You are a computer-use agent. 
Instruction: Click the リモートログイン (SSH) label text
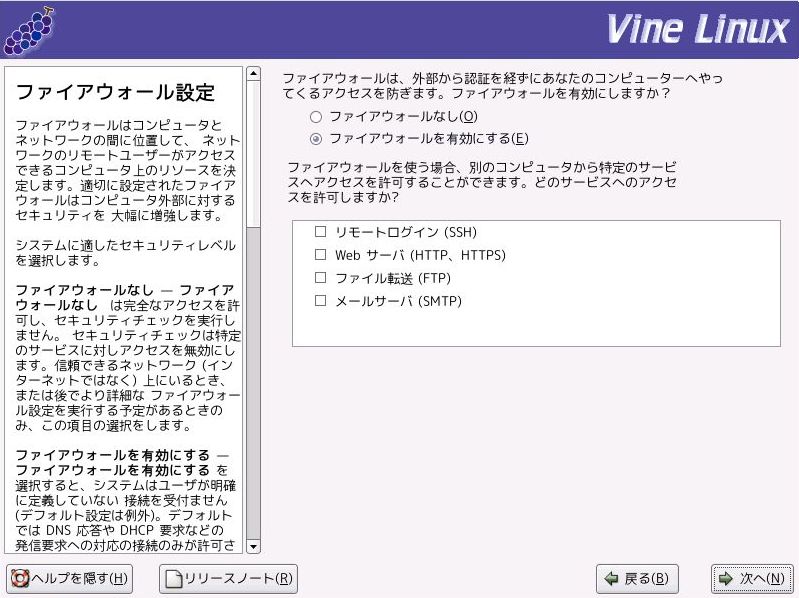coord(406,232)
